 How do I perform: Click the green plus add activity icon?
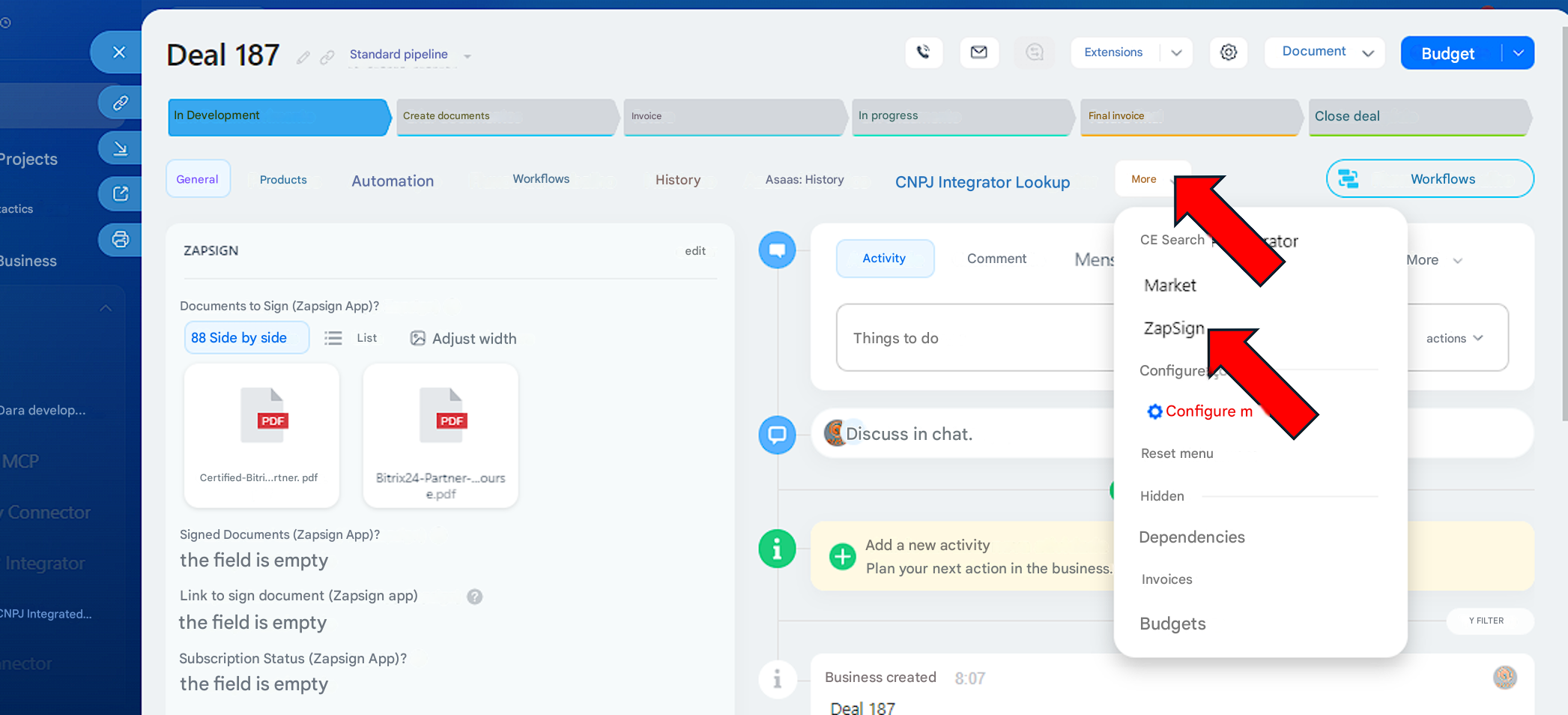point(842,556)
